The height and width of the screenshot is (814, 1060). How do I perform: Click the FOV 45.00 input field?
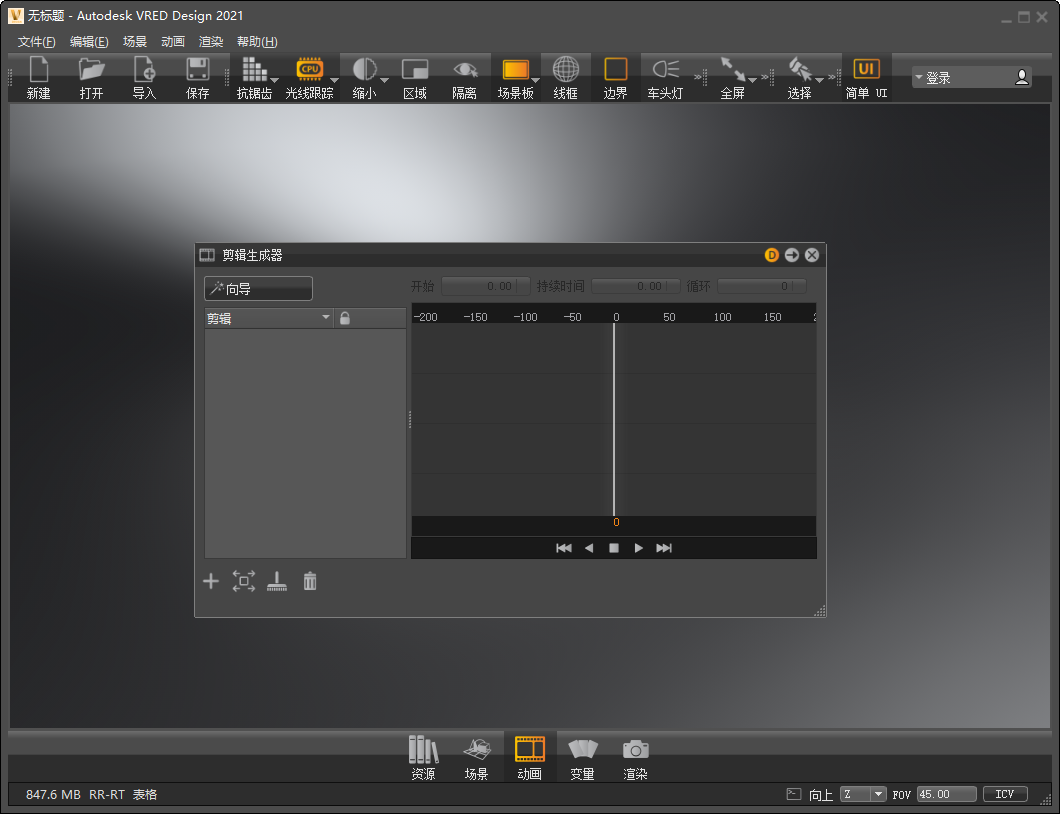[946, 794]
